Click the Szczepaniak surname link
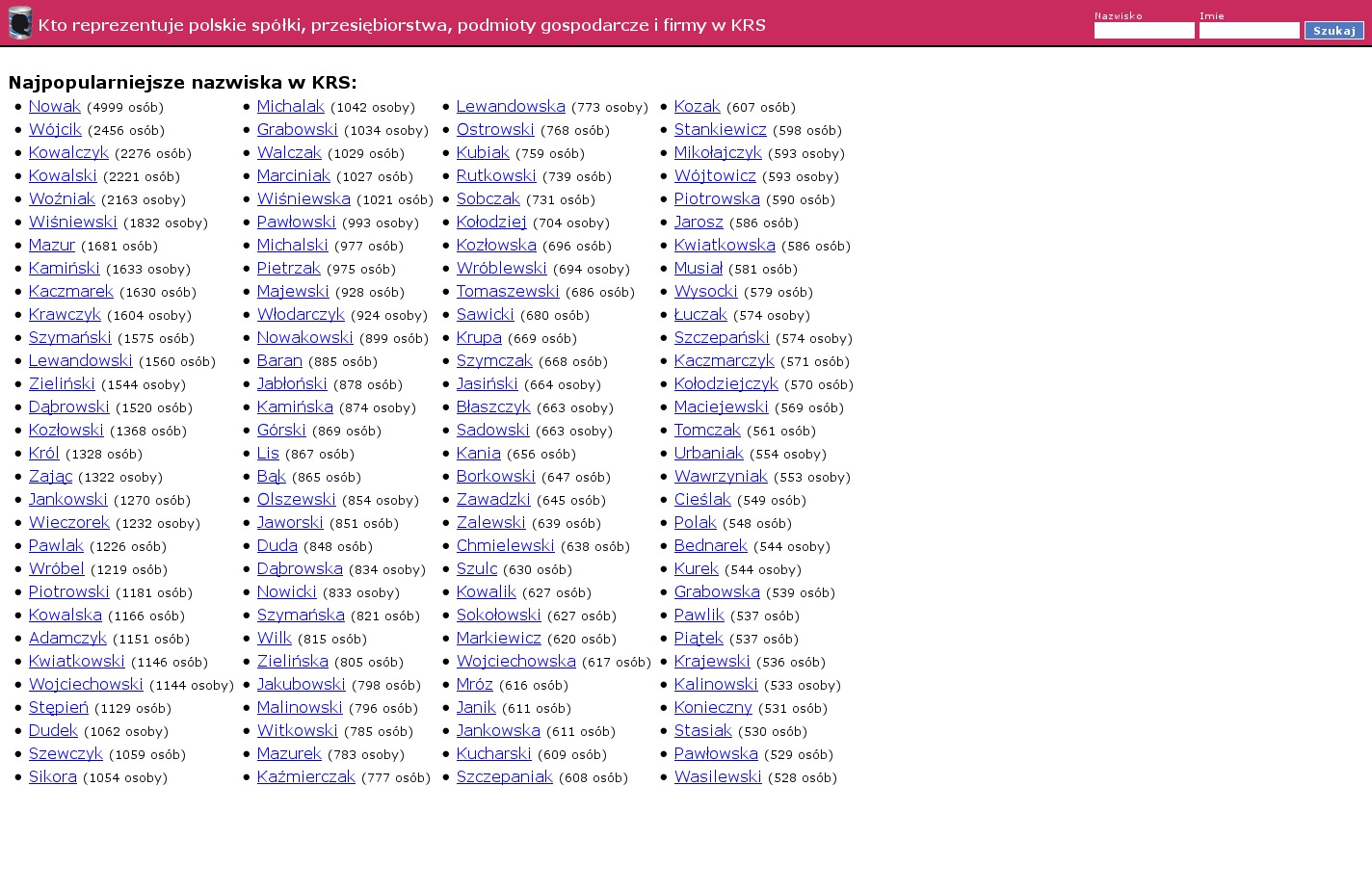 [x=504, y=777]
